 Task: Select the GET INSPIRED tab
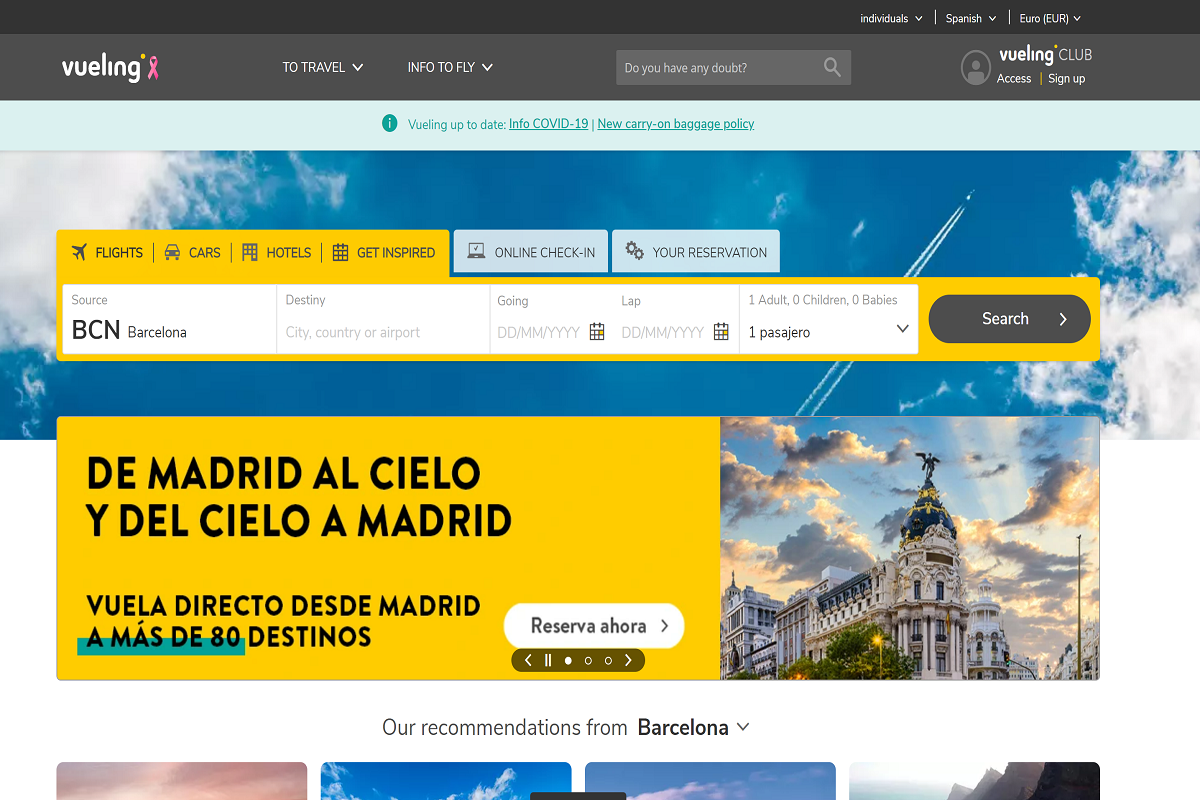point(384,252)
